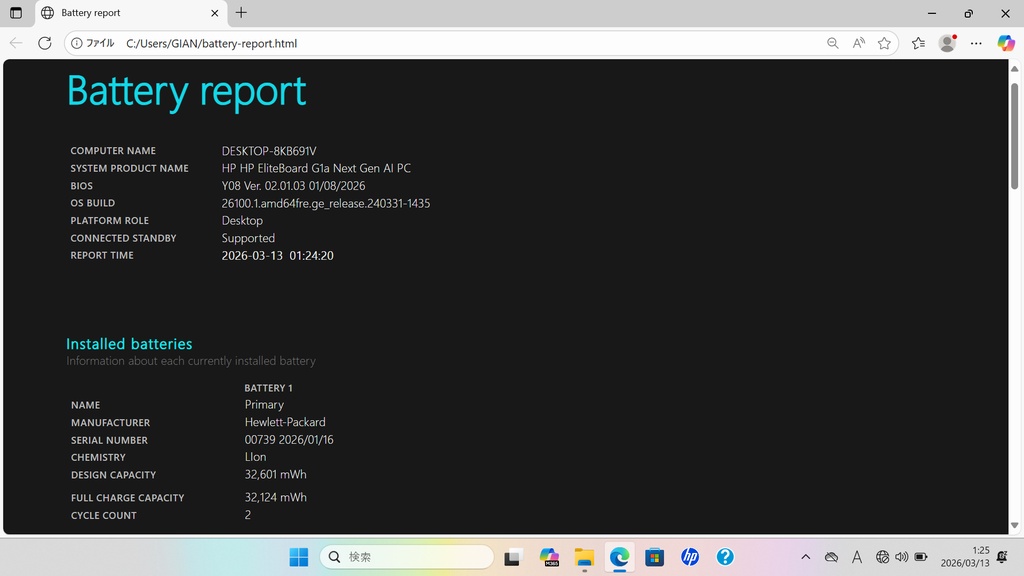Select the Battery report tab
Screen dimensions: 1024x576
(120, 13)
